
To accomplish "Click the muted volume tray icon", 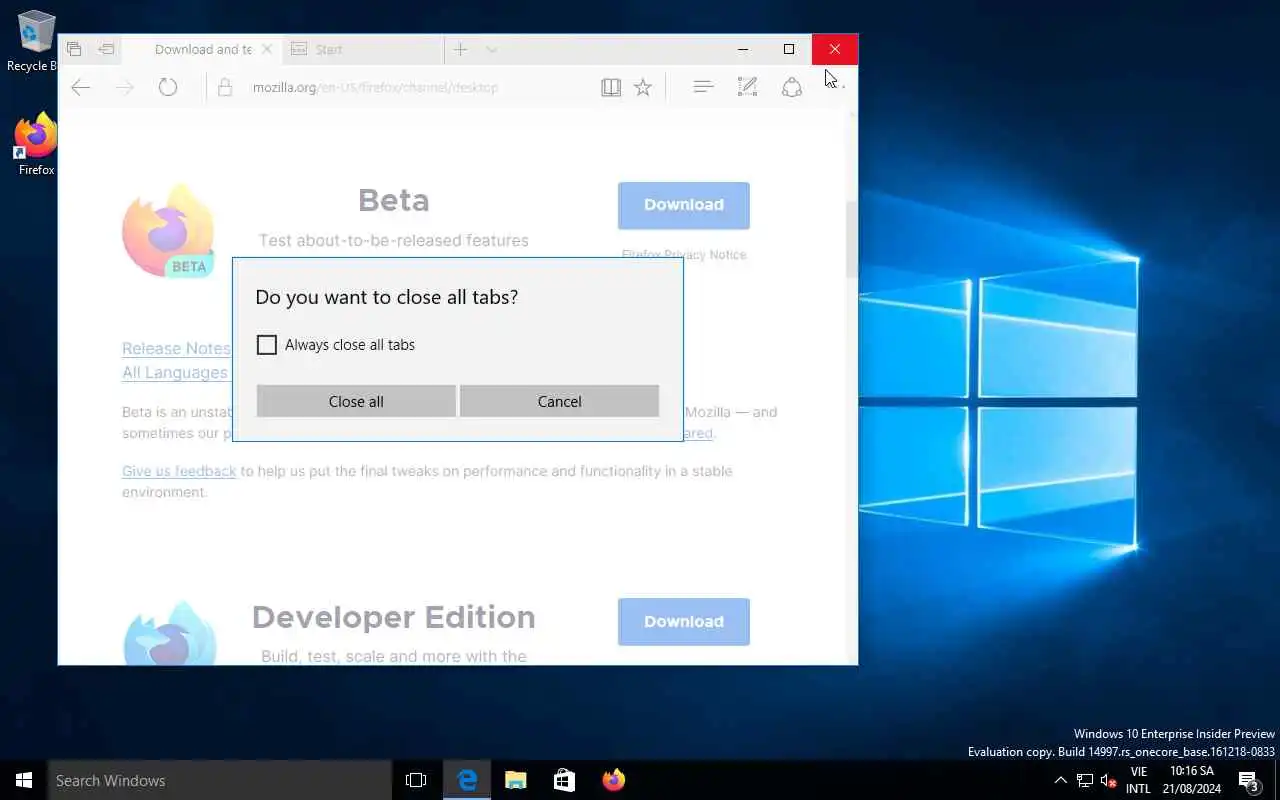I will click(x=1108, y=781).
